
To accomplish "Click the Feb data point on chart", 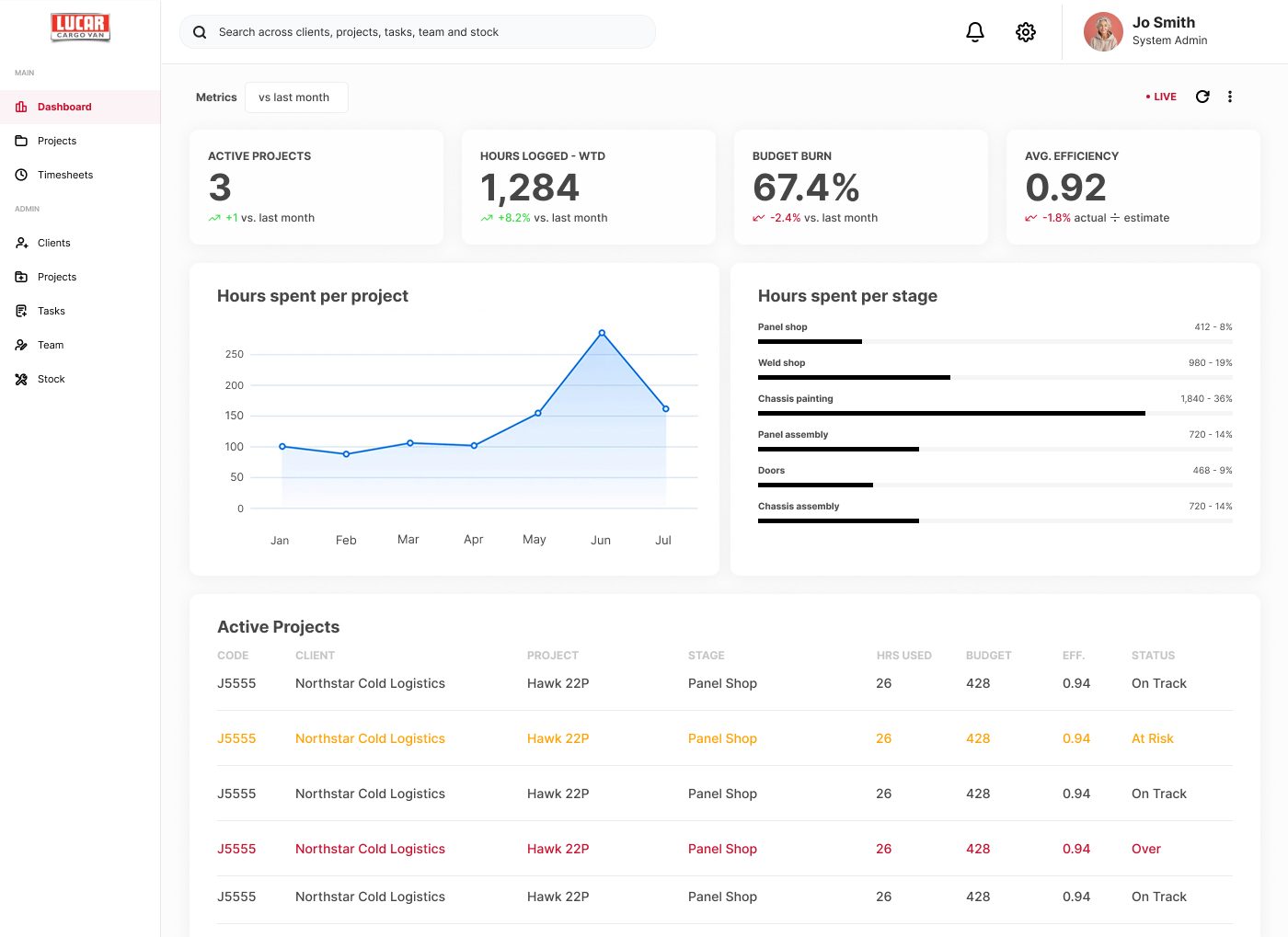I will pyautogui.click(x=346, y=454).
